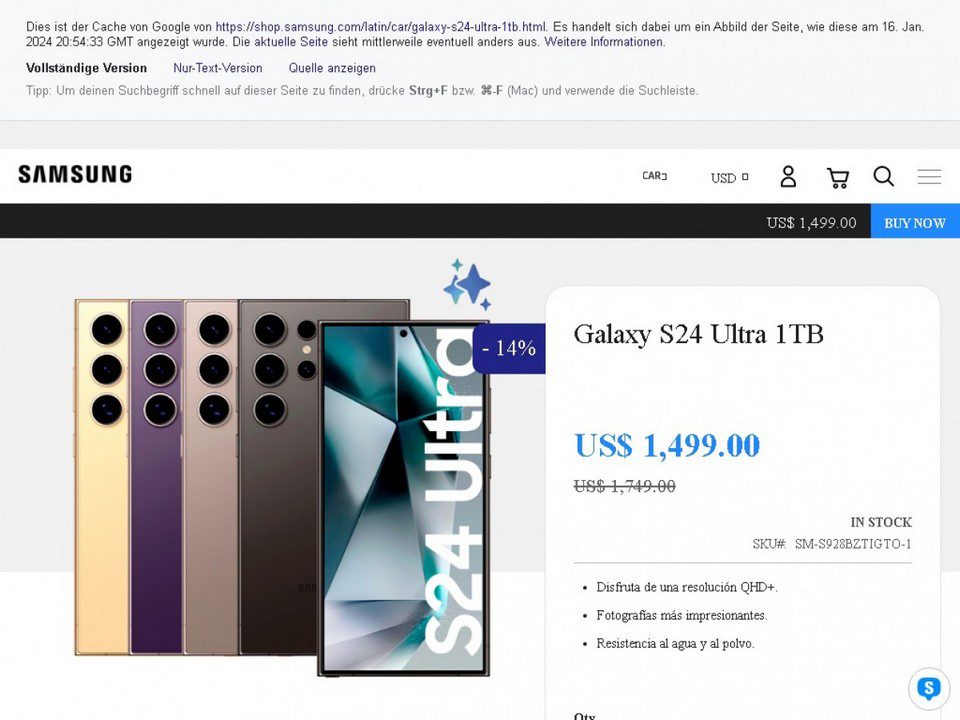
Task: Click the US$ 1,499.00 price in black bar
Action: (811, 222)
